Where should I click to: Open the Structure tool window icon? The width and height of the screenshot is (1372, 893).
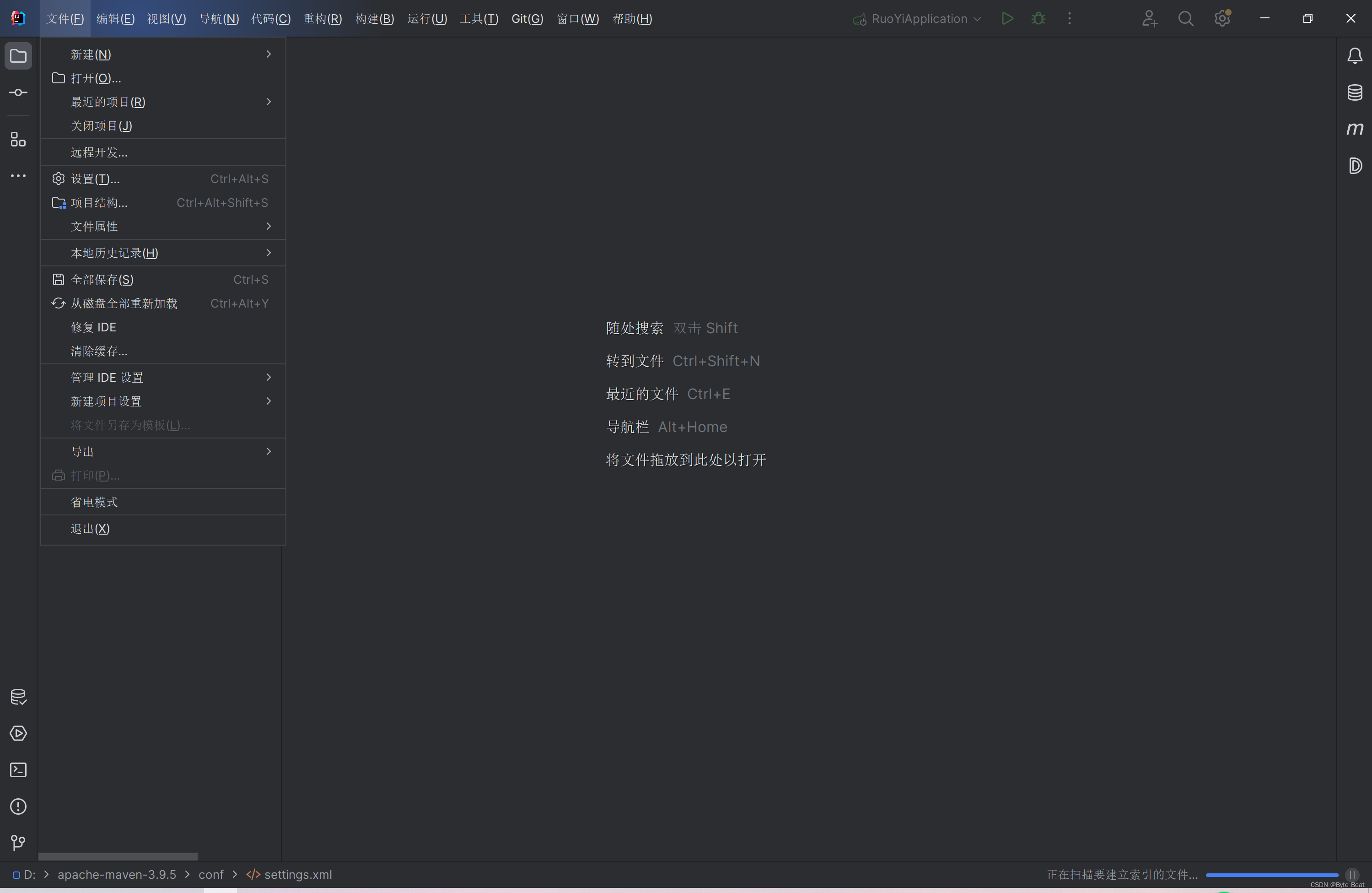point(18,139)
